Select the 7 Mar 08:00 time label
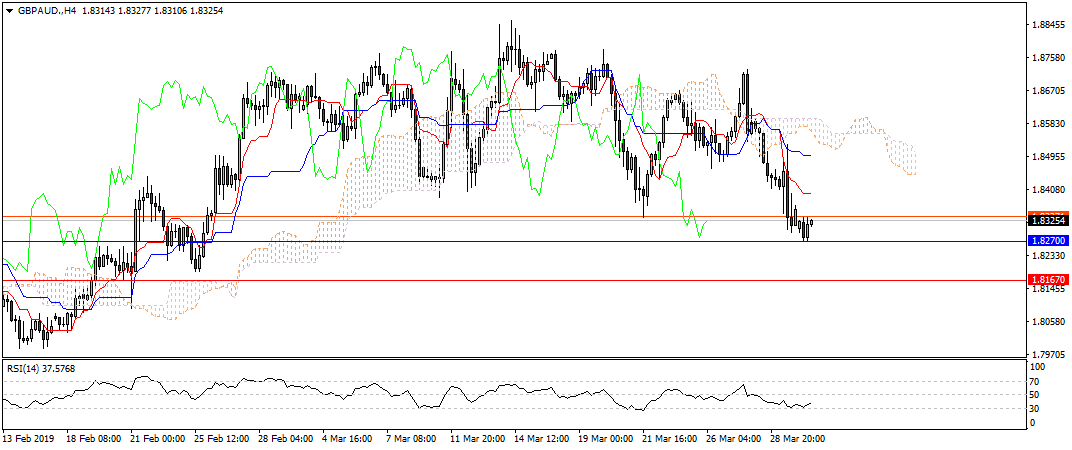This screenshot has width=1072, height=450. pos(412,438)
